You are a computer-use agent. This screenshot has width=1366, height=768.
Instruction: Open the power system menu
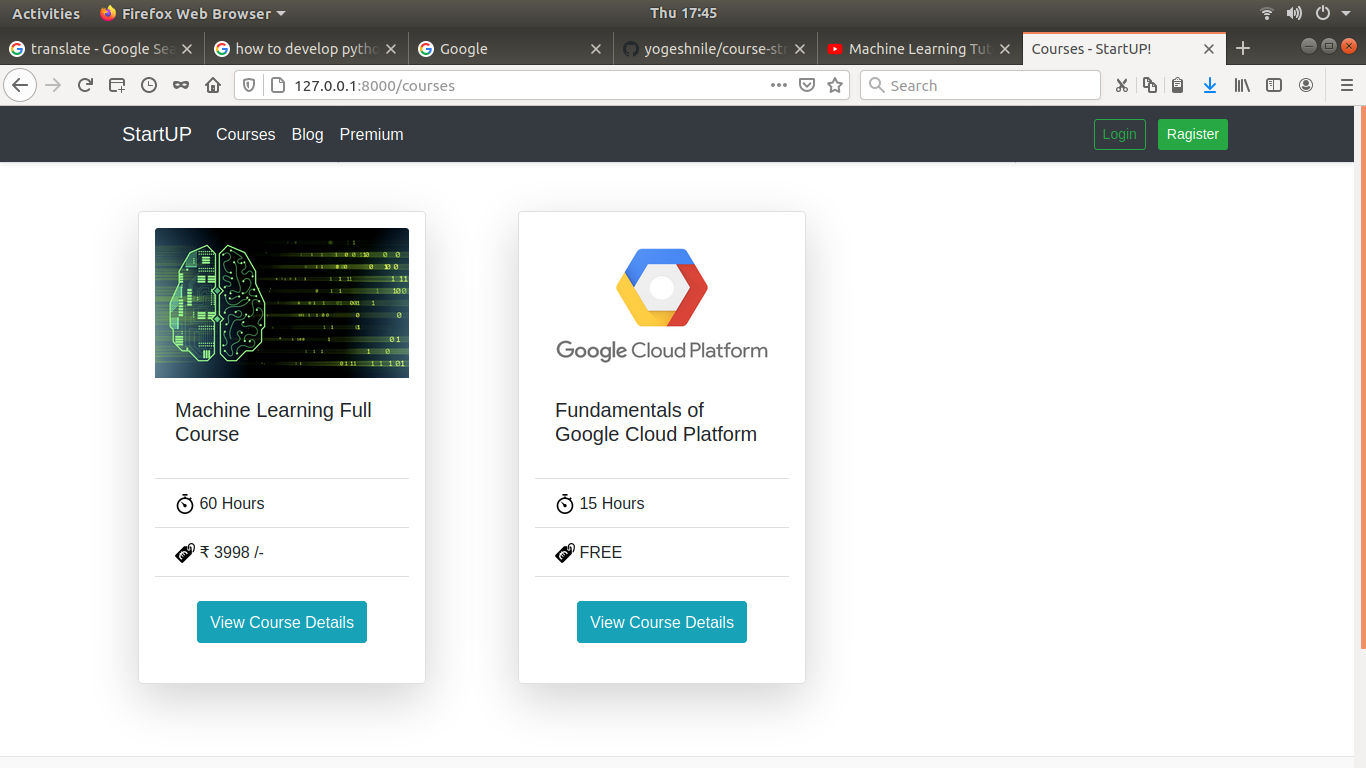1323,13
